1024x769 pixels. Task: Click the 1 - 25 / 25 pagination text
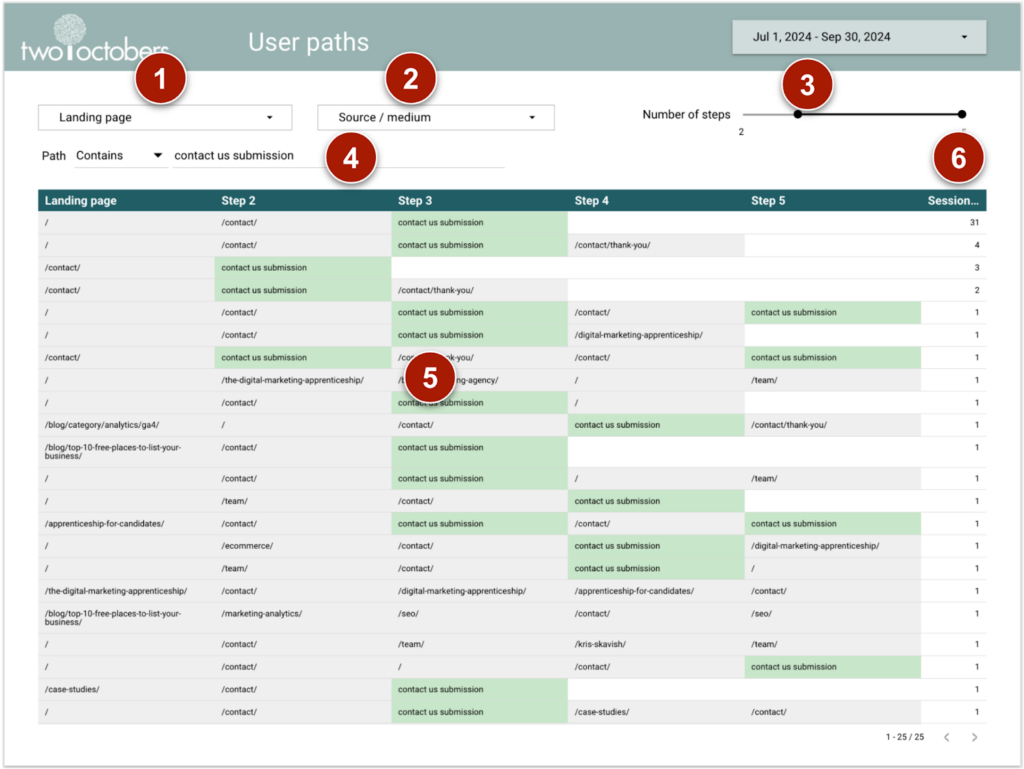pyautogui.click(x=904, y=737)
